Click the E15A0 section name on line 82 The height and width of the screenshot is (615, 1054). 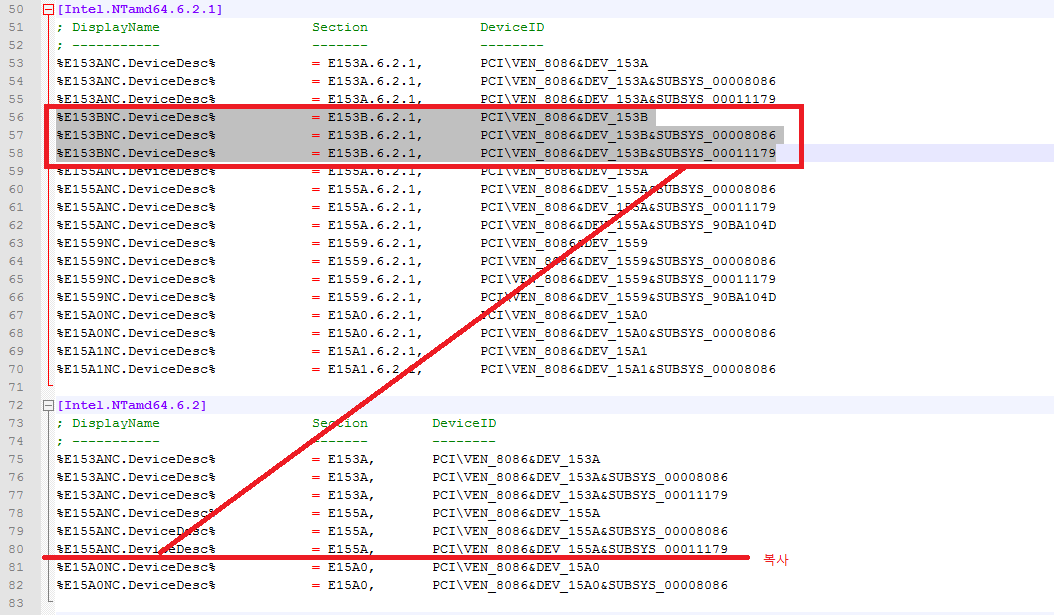tap(348, 586)
